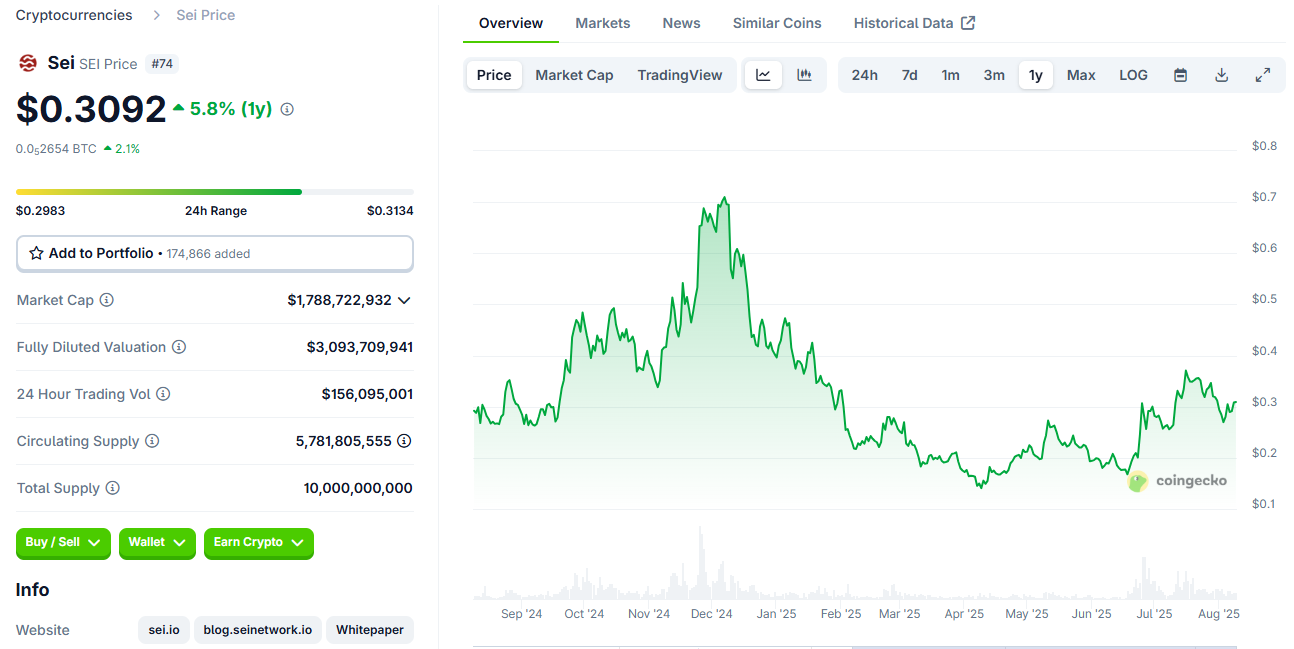Click the $0.3092 price text
The image size is (1294, 649).
click(91, 109)
